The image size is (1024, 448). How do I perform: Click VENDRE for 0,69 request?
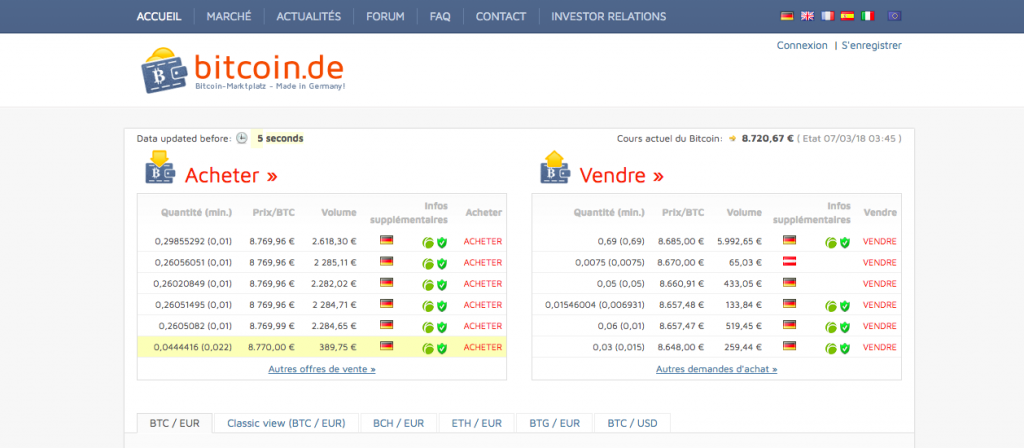[880, 241]
